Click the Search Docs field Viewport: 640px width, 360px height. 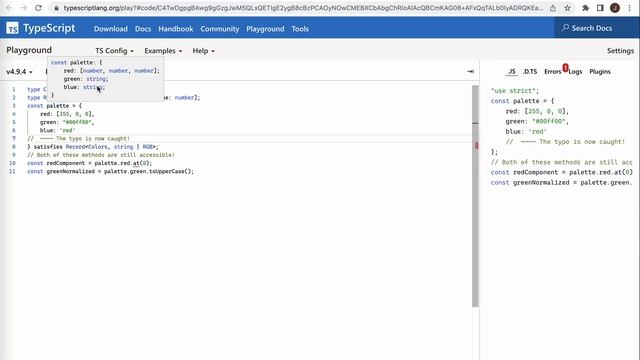[x=597, y=28]
